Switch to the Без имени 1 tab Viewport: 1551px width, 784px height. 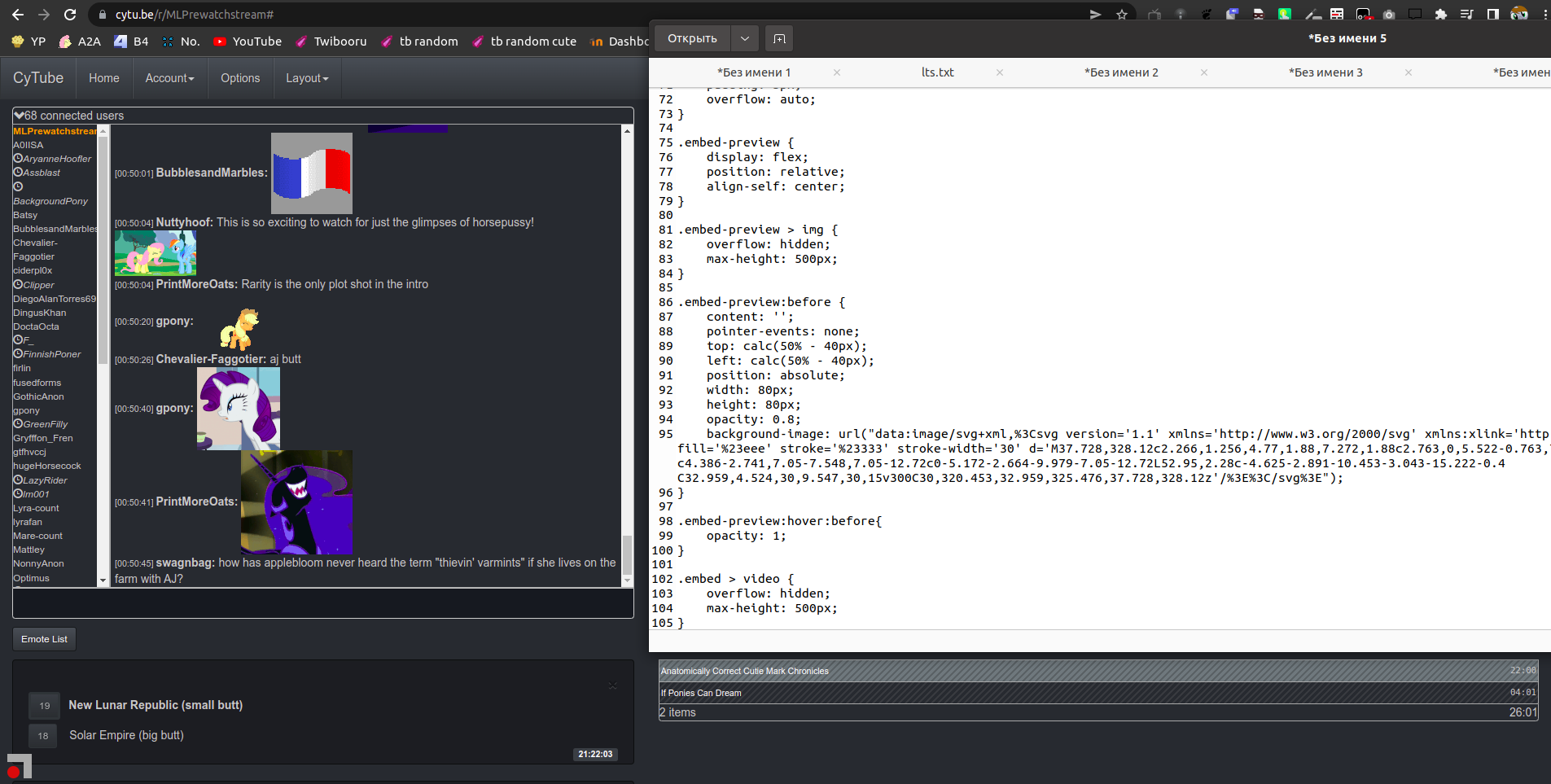(753, 72)
